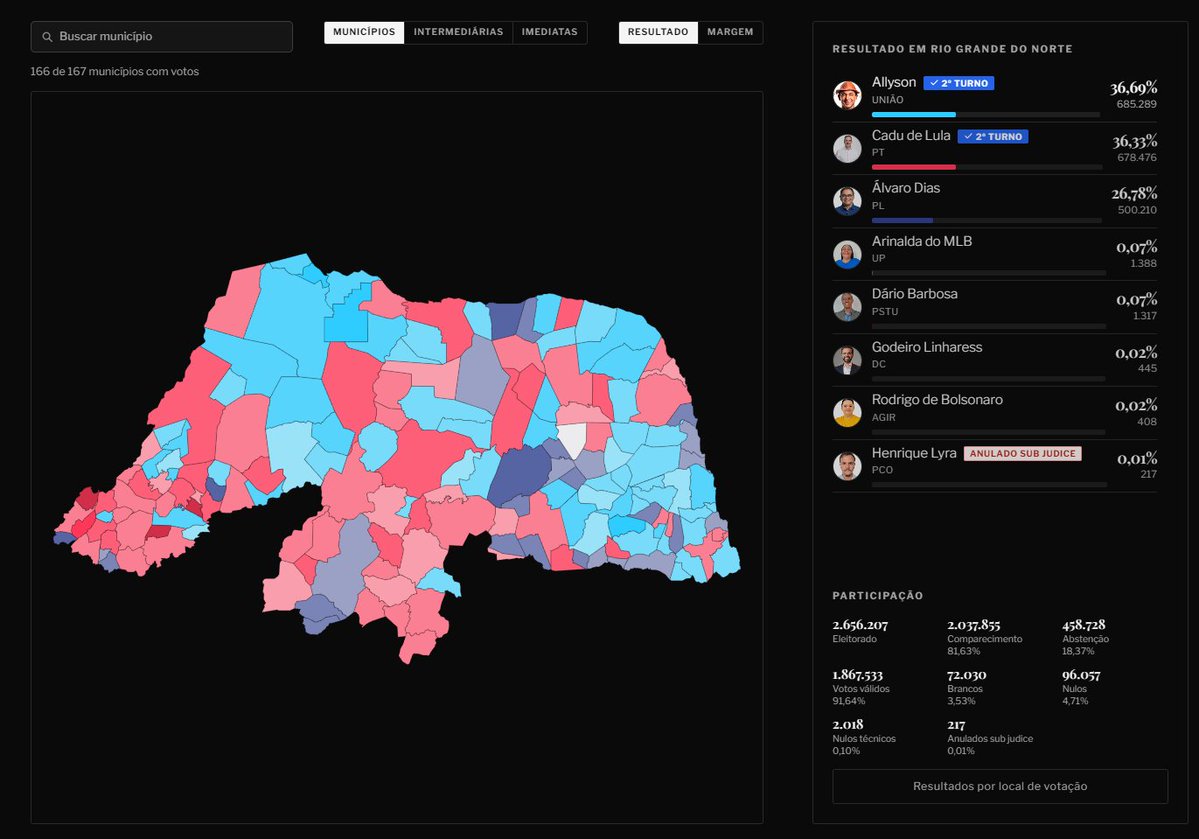Click the 96.057 Nulos figure

coord(1081,675)
